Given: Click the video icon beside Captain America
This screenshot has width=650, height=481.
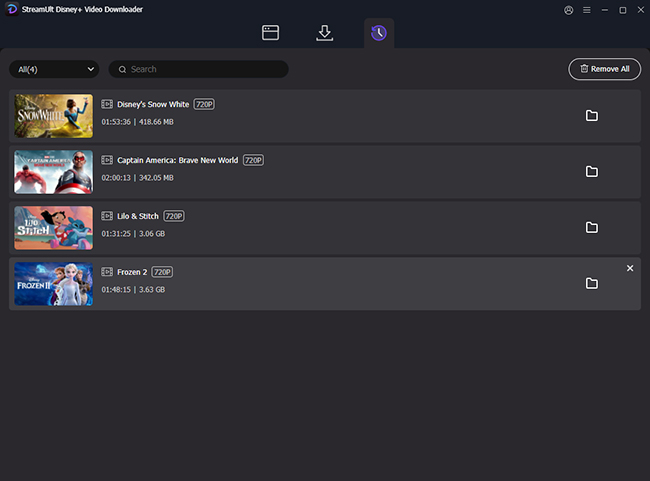Looking at the screenshot, I should 107,160.
